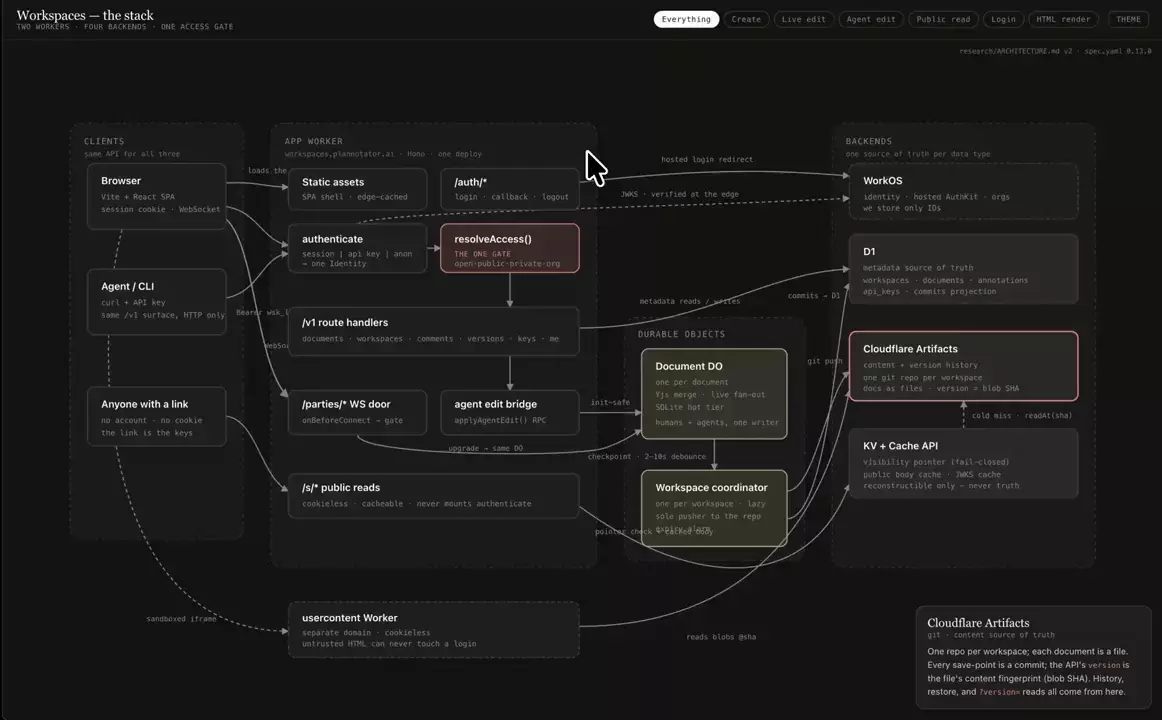Click the BACKENDS group label

869,141
